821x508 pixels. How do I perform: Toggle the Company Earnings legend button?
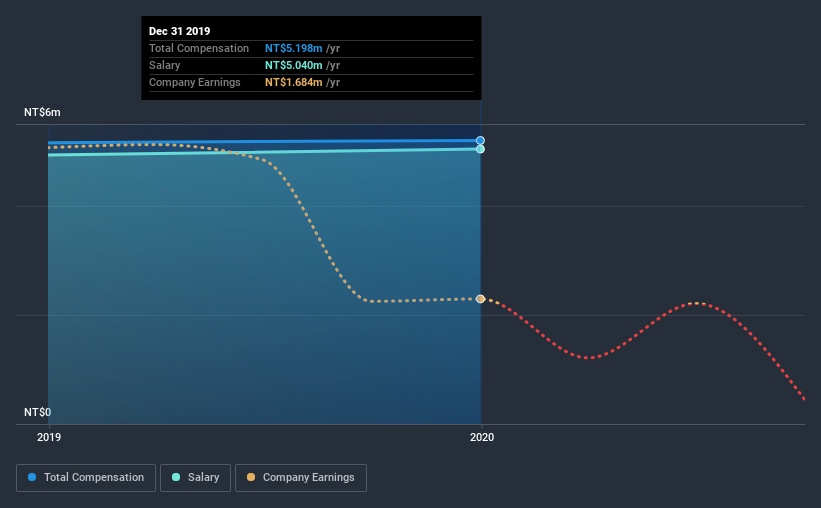(301, 478)
